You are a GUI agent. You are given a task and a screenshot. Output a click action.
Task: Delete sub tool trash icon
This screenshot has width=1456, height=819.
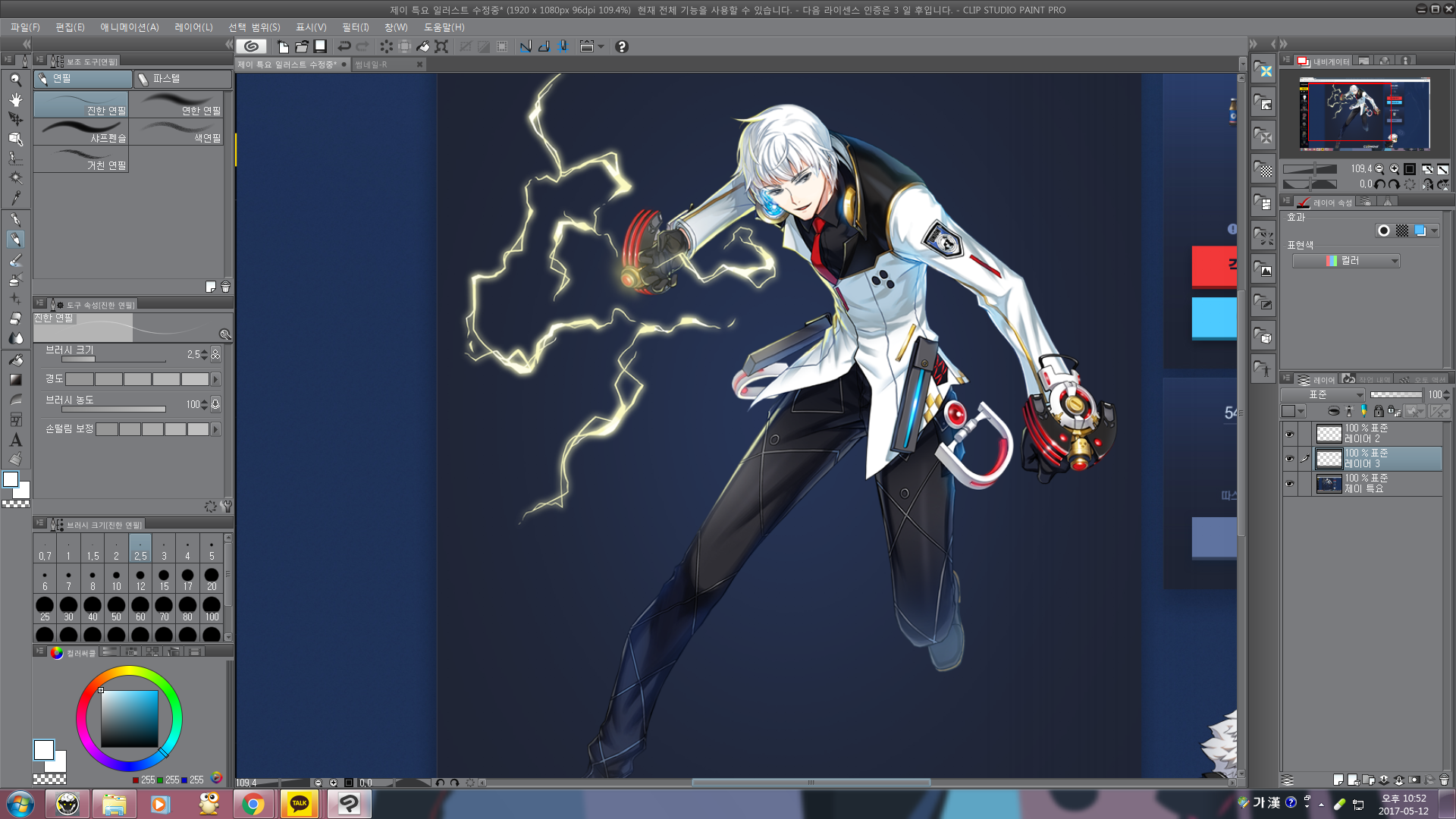(225, 287)
